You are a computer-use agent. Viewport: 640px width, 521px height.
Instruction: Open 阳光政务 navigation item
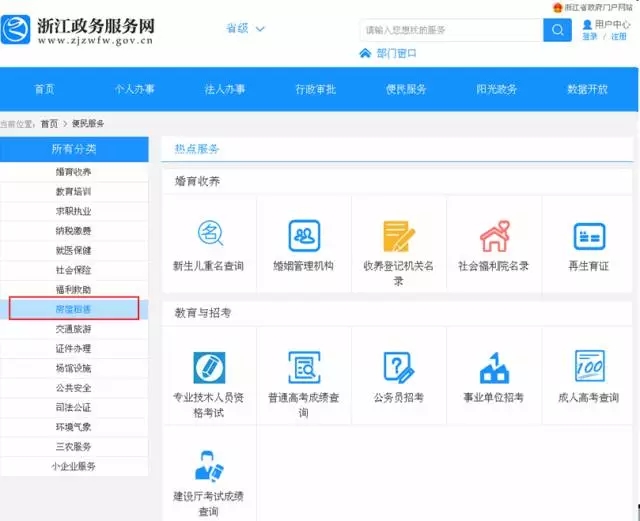pyautogui.click(x=497, y=89)
